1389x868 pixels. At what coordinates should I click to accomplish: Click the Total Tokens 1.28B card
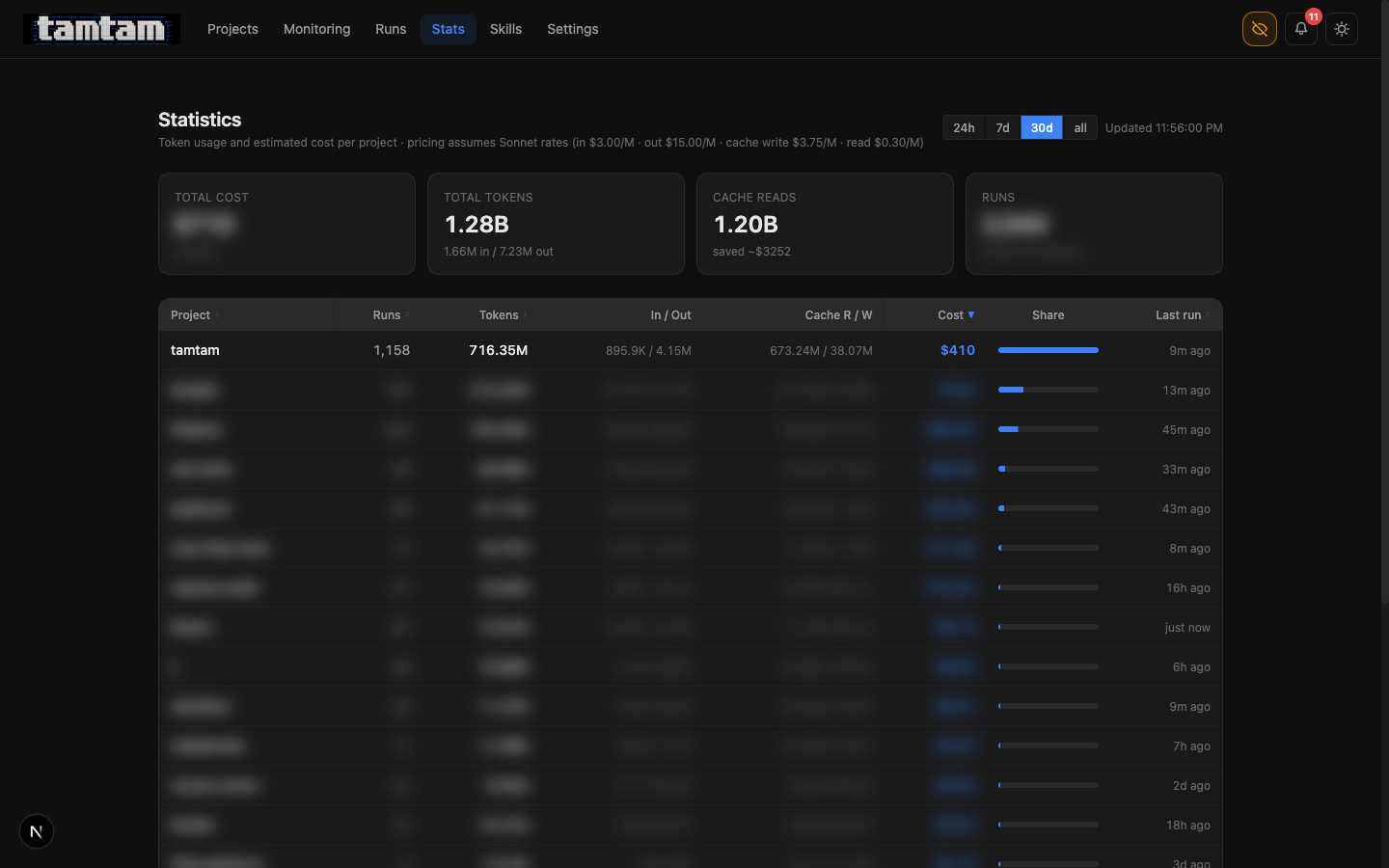point(556,224)
